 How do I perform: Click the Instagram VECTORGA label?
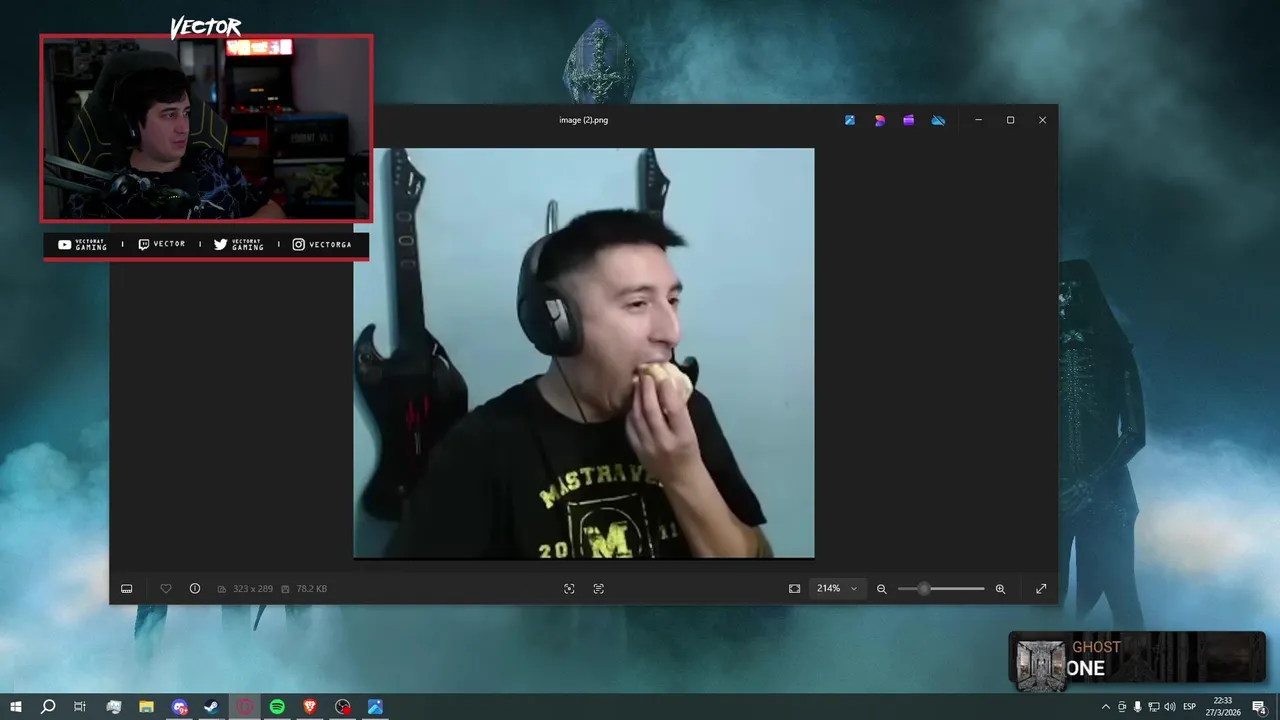pos(322,245)
